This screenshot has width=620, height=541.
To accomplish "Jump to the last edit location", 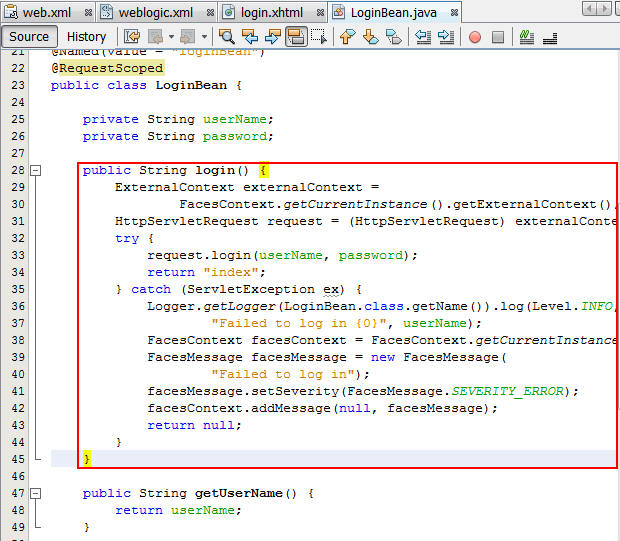I will click(x=132, y=37).
